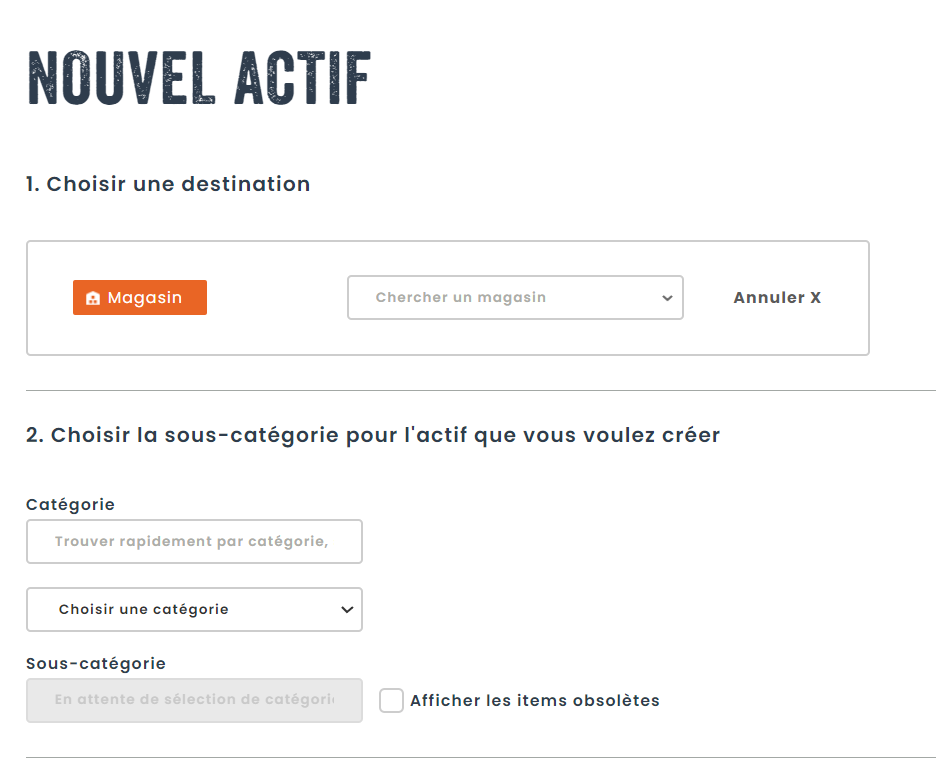
Task: Click the chevron of Choisir une catégorie
Action: [346, 609]
